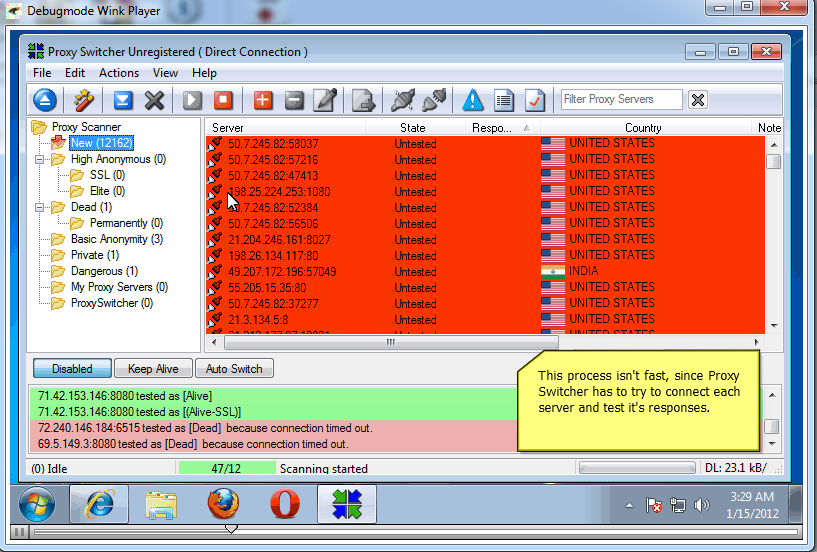The height and width of the screenshot is (552, 817).
Task: Select server 198.25.224.253:1080 row
Action: click(485, 192)
